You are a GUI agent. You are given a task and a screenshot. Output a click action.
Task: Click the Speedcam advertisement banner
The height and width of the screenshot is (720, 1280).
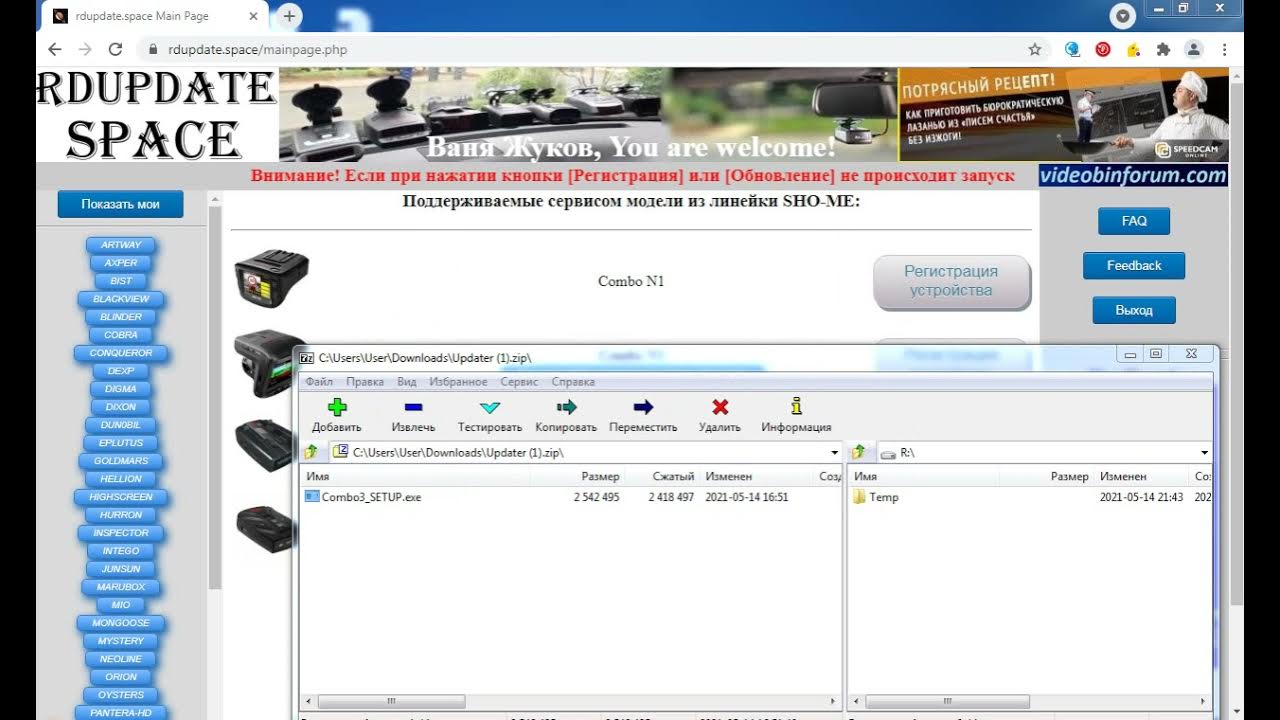[1063, 114]
